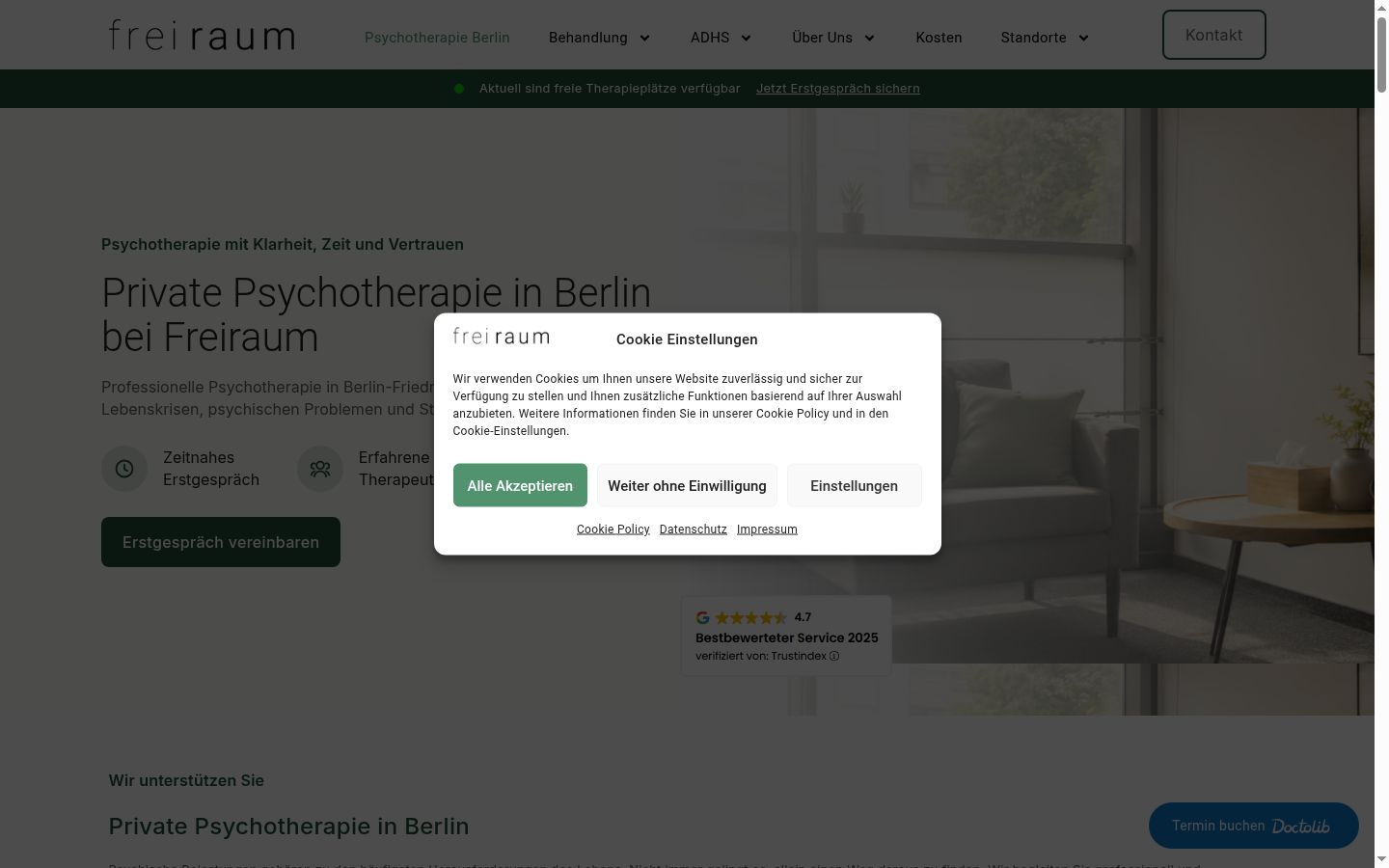This screenshot has height=868, width=1389.
Task: Accept all cookies with Alle Akzeptieren
Action: click(x=520, y=485)
